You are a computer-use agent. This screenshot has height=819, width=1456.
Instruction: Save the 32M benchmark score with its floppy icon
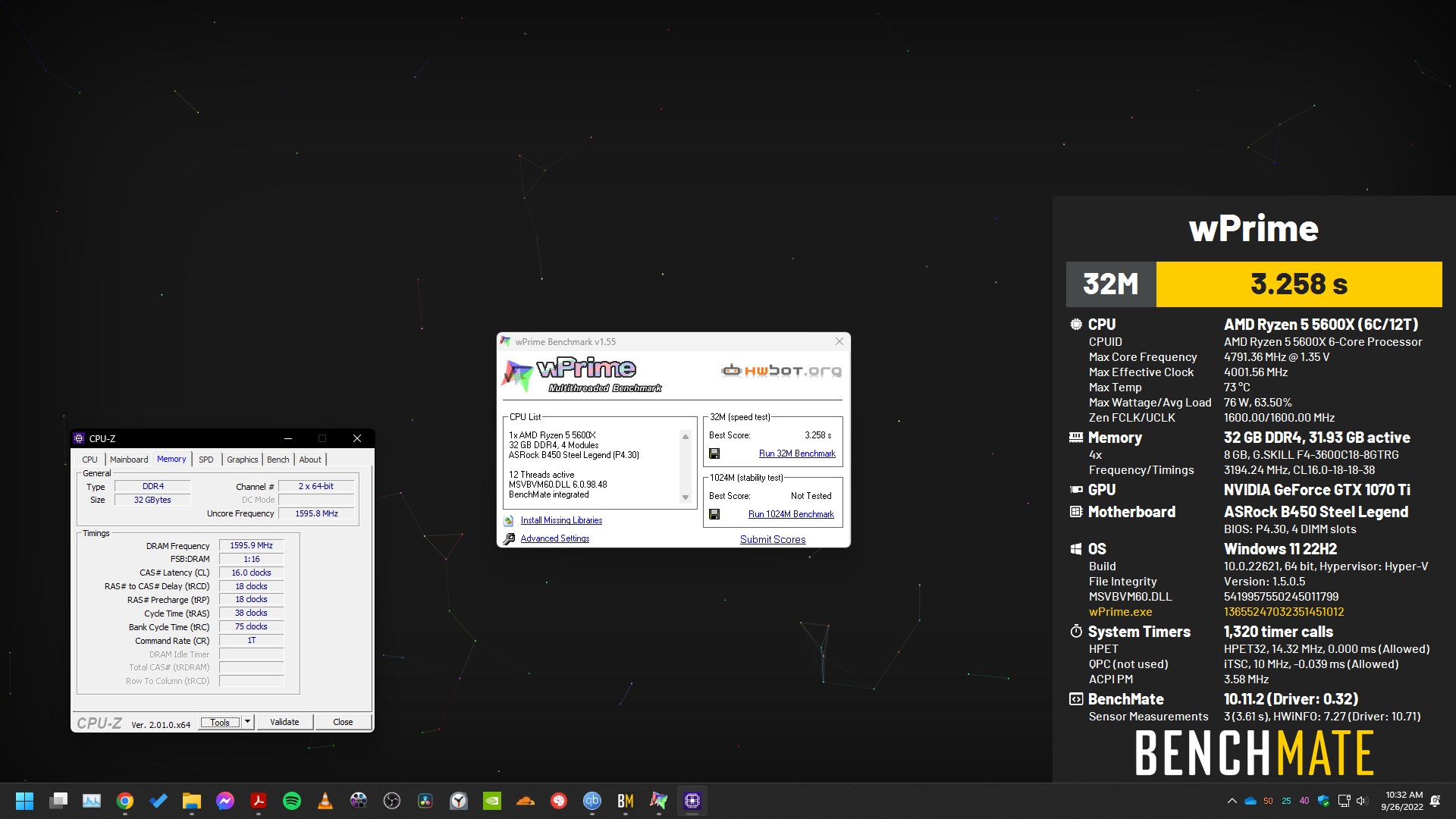714,453
